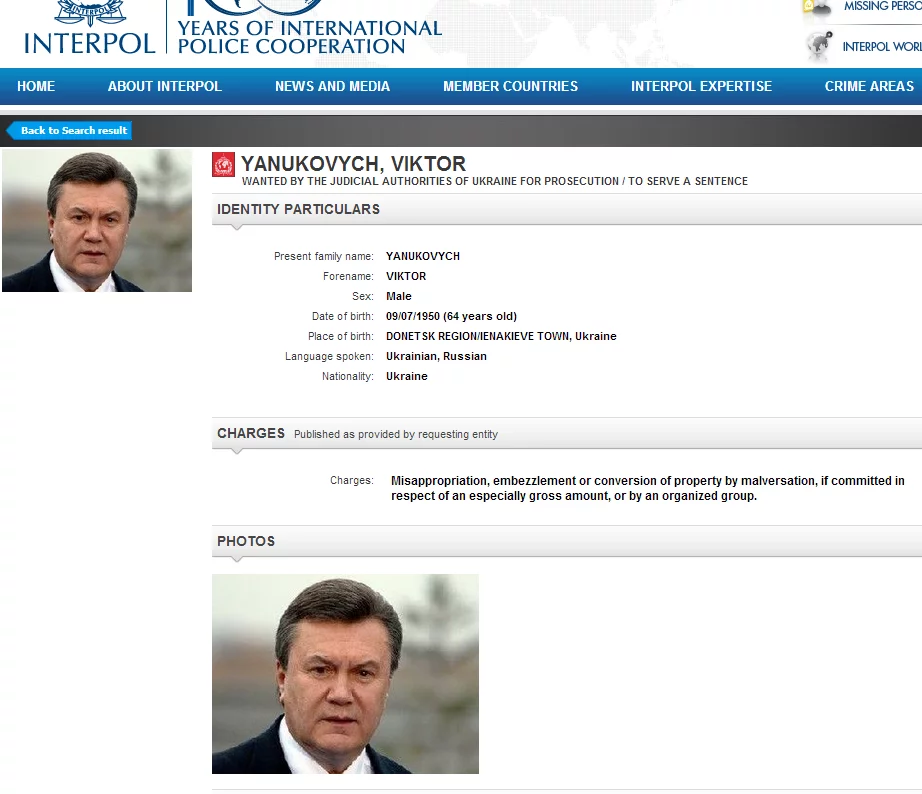Click Back to Search result button
This screenshot has height=794, width=922.
69,131
